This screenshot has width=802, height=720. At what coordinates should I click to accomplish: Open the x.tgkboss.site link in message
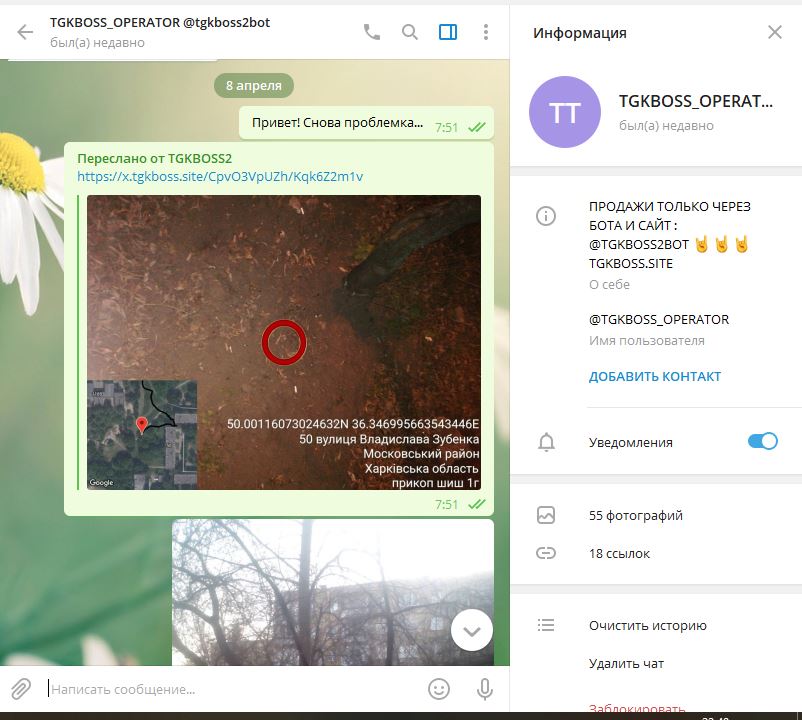click(x=220, y=177)
